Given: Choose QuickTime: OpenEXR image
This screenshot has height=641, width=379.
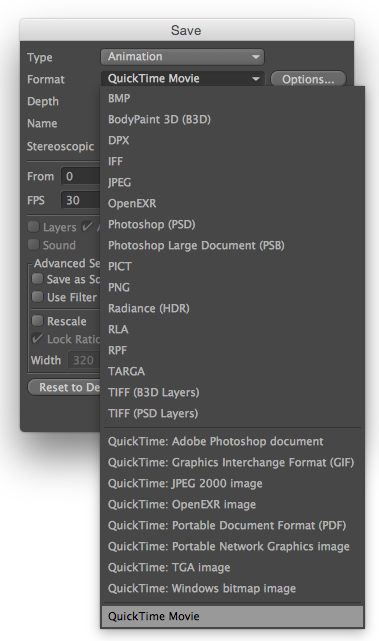Looking at the screenshot, I should [x=232, y=504].
